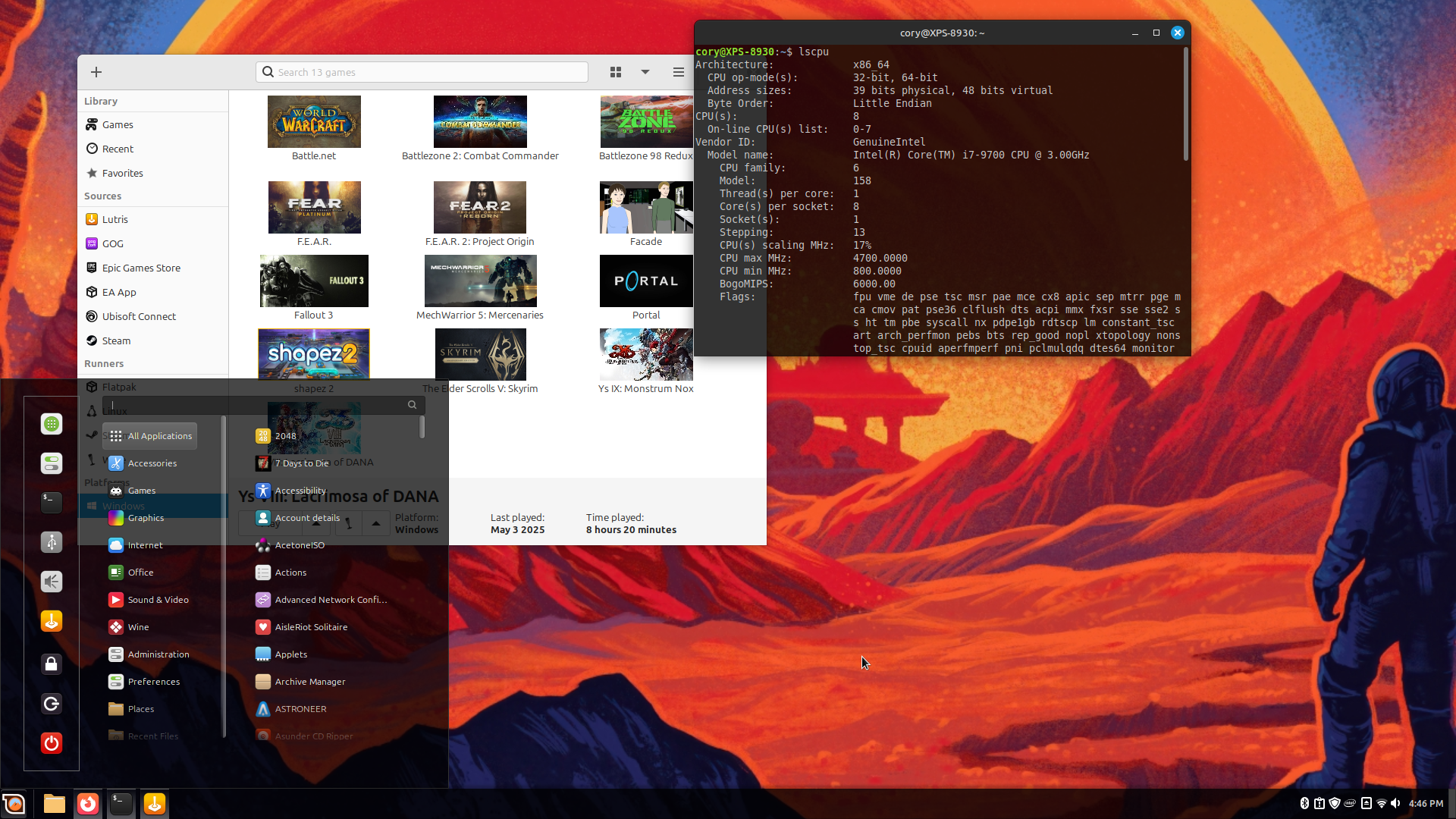Screen dimensions: 1456x819
Task: Select Steam source in Lutris sidebar
Action: 116,340
